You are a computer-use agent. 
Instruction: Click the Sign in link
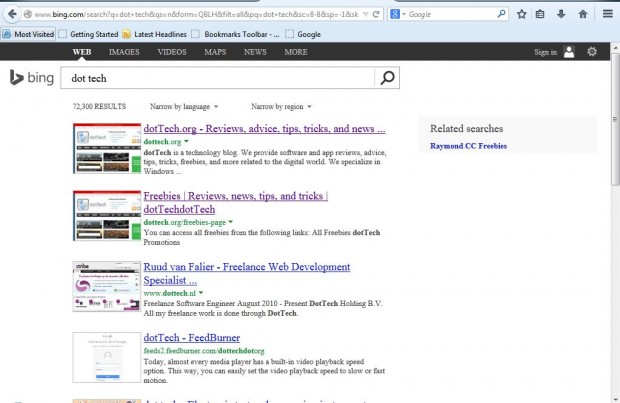[x=546, y=52]
